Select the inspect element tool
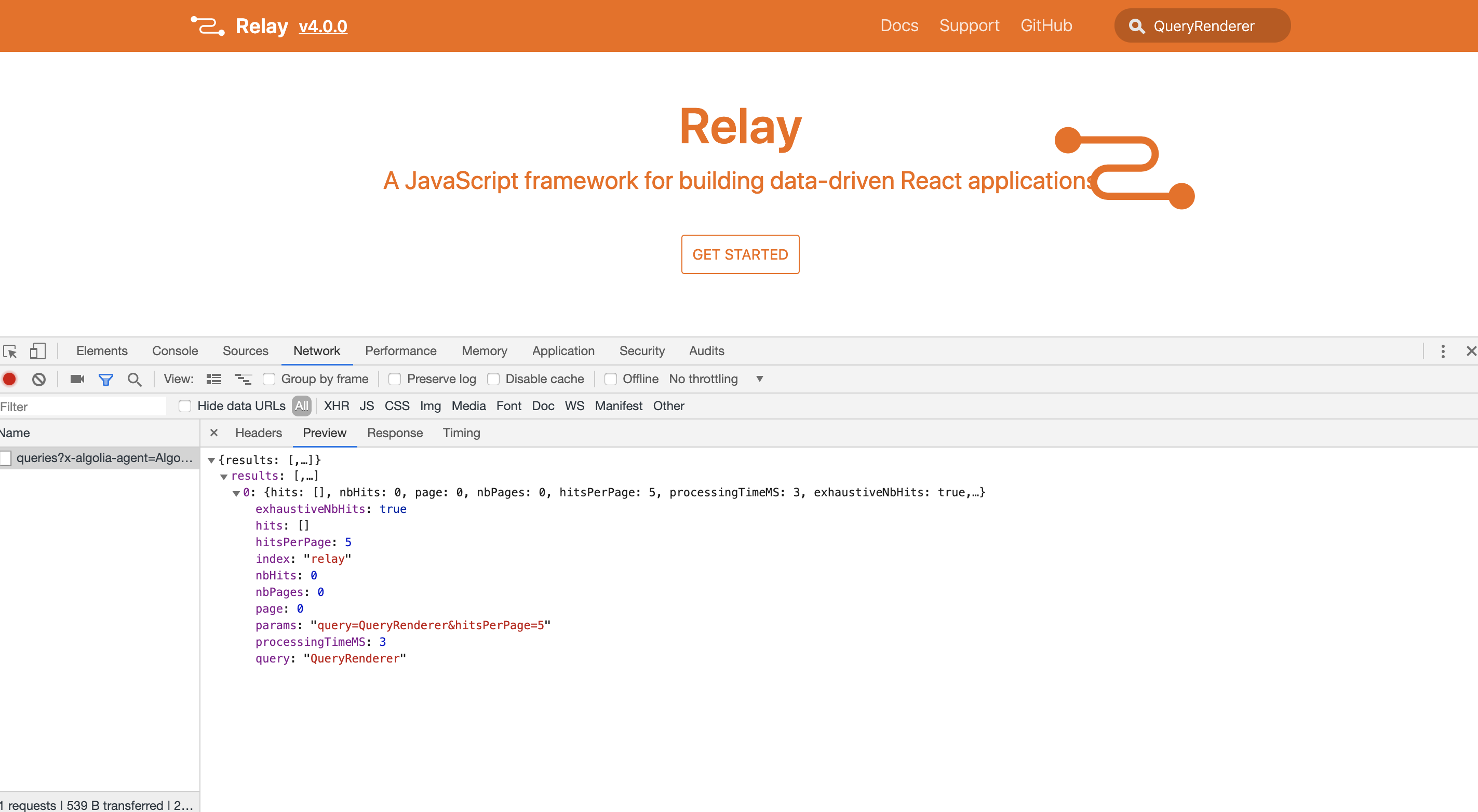The width and height of the screenshot is (1478, 812). click(10, 351)
